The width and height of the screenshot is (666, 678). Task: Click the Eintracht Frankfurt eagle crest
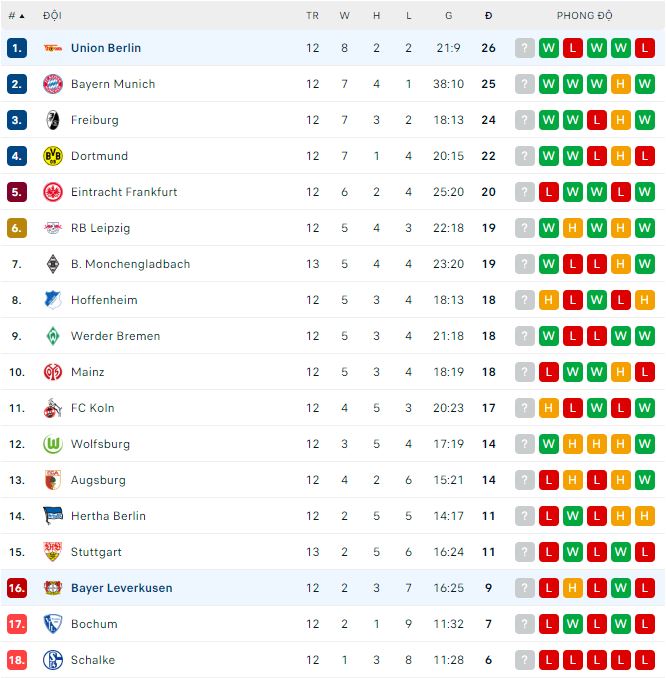[53, 192]
